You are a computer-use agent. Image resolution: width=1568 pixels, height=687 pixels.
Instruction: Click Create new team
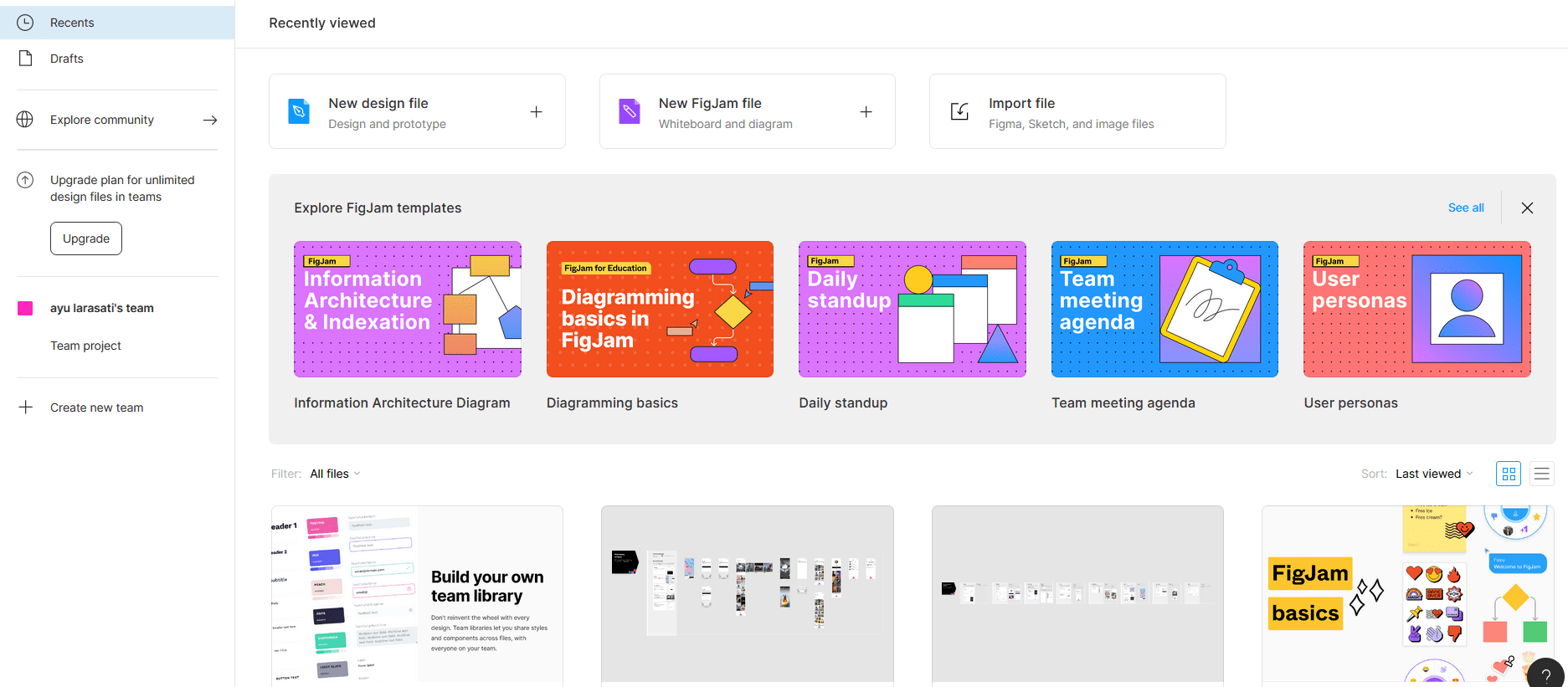point(97,408)
